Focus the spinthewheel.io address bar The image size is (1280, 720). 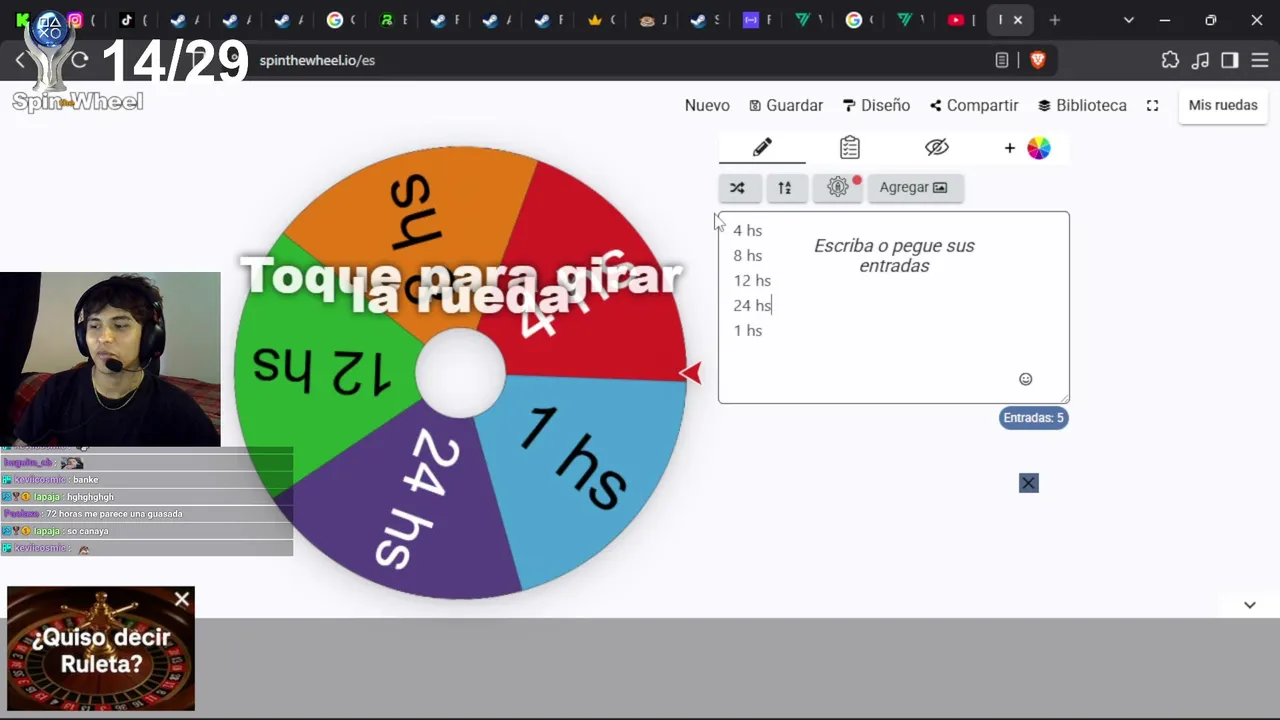pyautogui.click(x=317, y=60)
